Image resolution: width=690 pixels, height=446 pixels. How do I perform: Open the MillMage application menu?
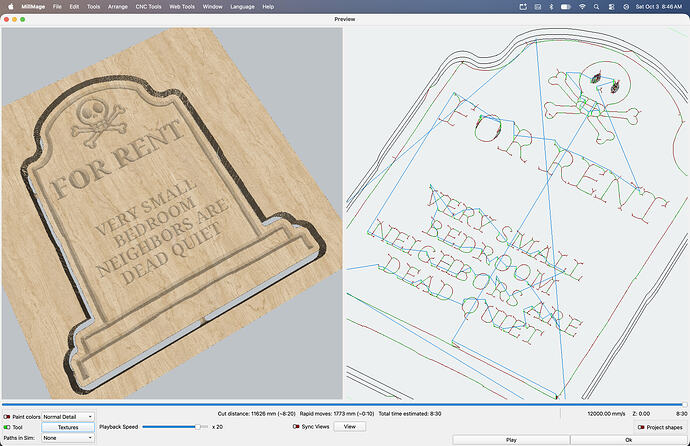(33, 7)
